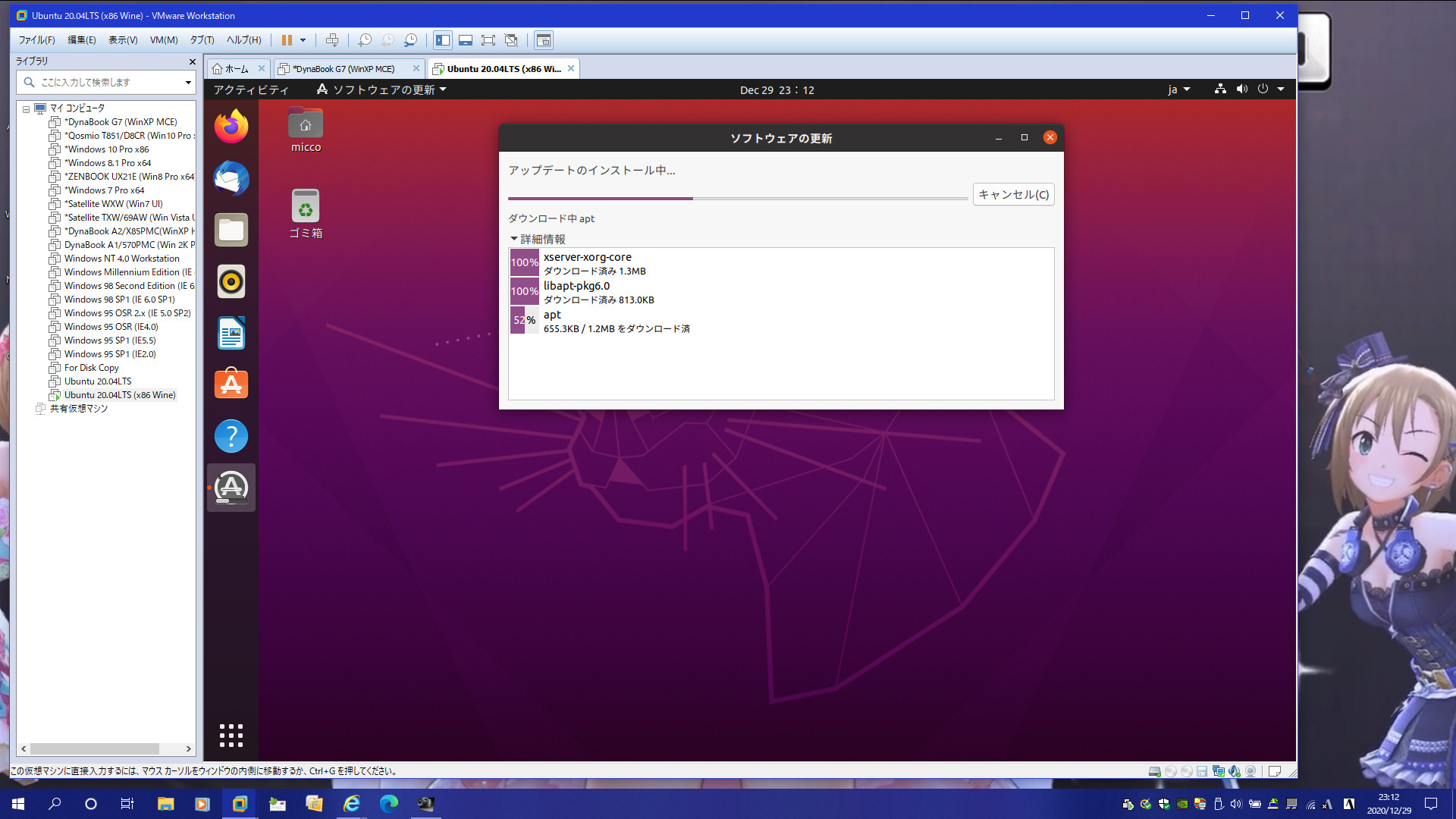Viewport: 1456px width, 819px height.
Task: Open the power options dropdown arrow
Action: [x=303, y=40]
